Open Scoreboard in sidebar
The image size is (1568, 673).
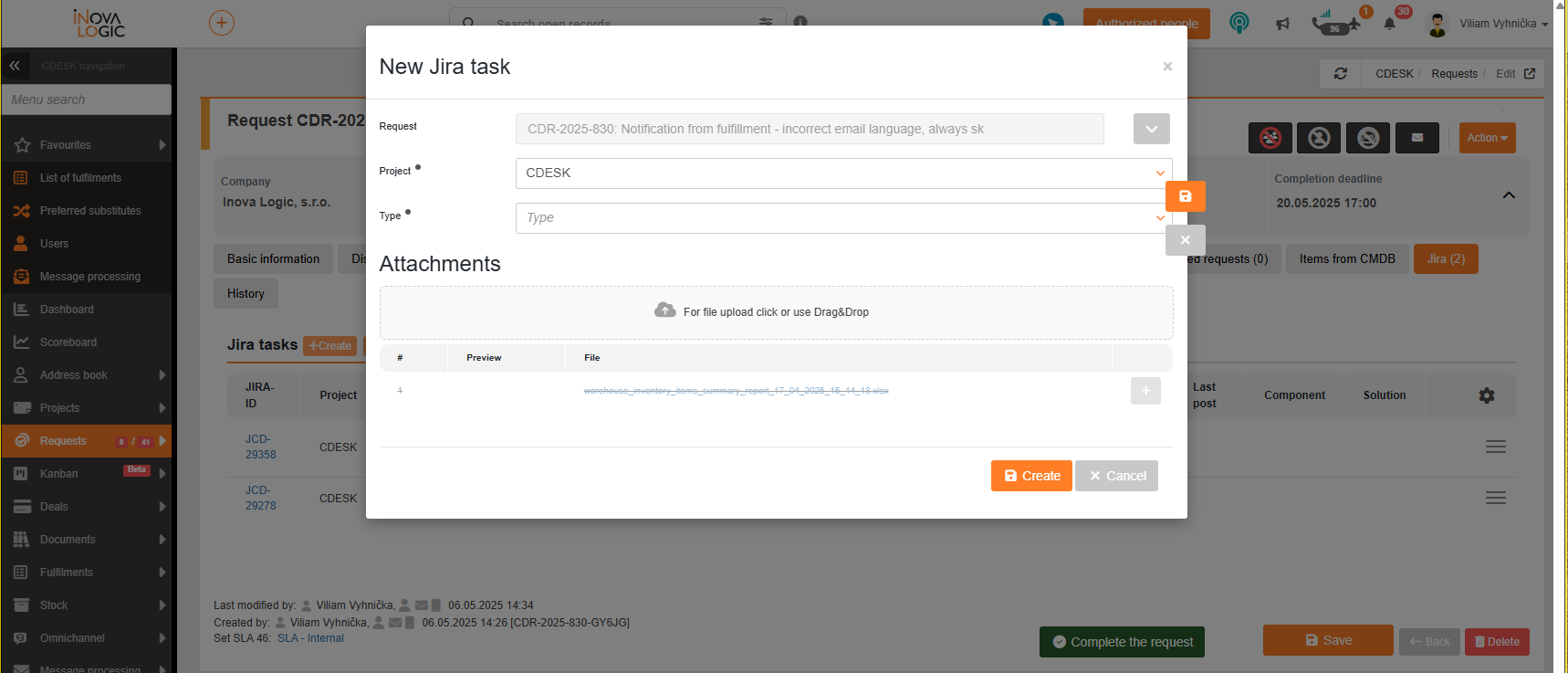pos(87,342)
